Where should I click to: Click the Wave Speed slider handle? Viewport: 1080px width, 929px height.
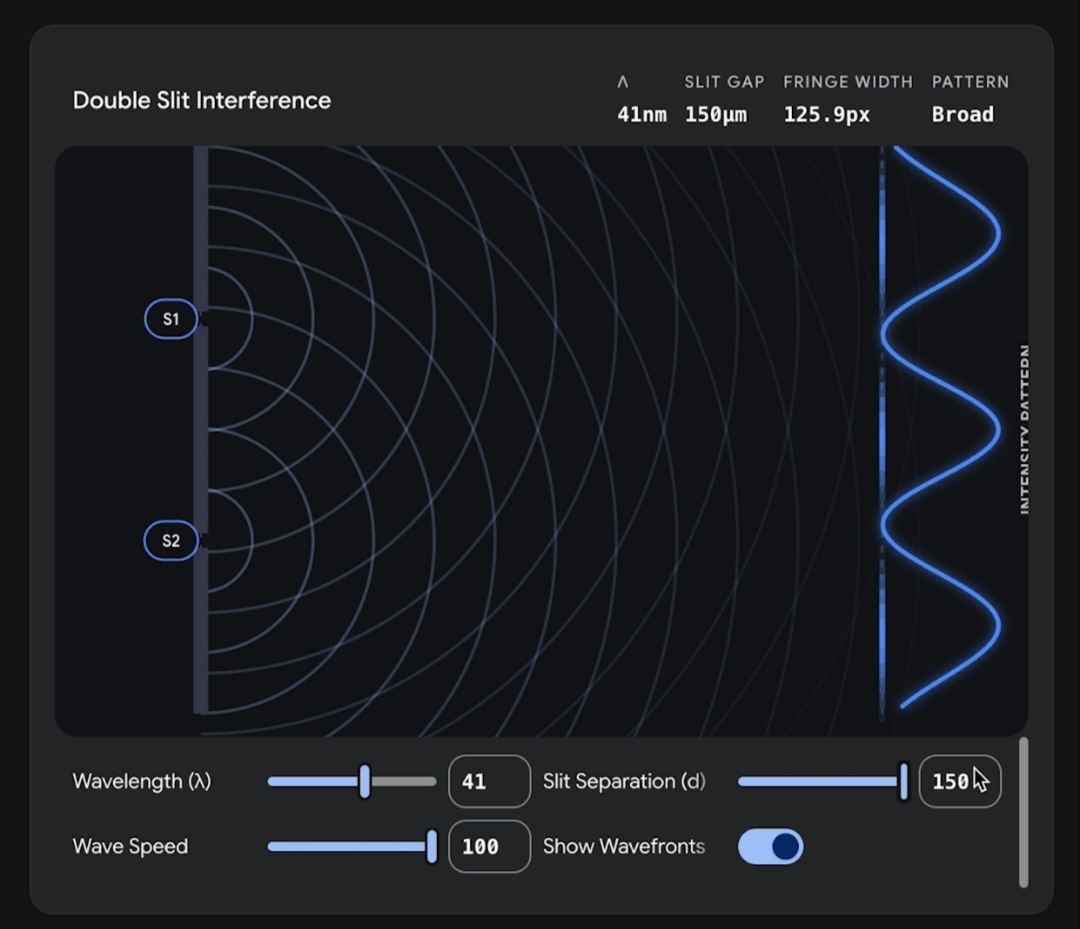tap(432, 846)
